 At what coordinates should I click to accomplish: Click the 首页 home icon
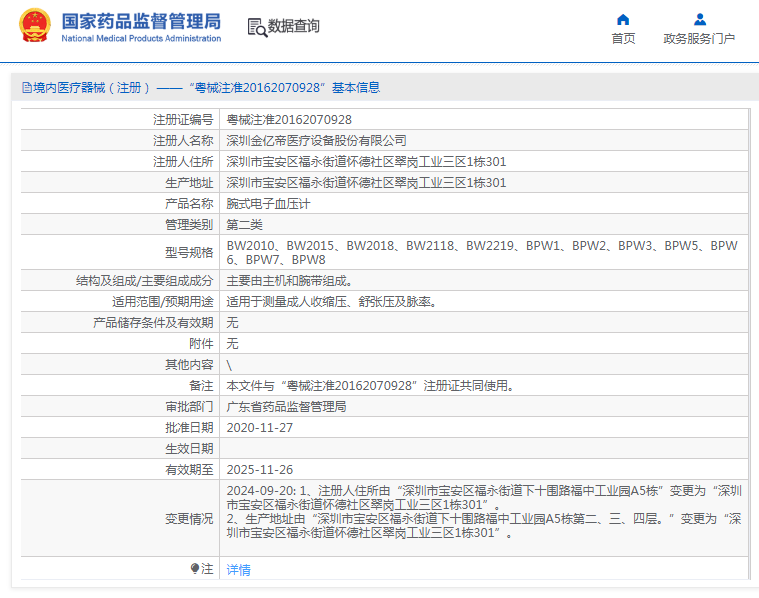click(623, 20)
